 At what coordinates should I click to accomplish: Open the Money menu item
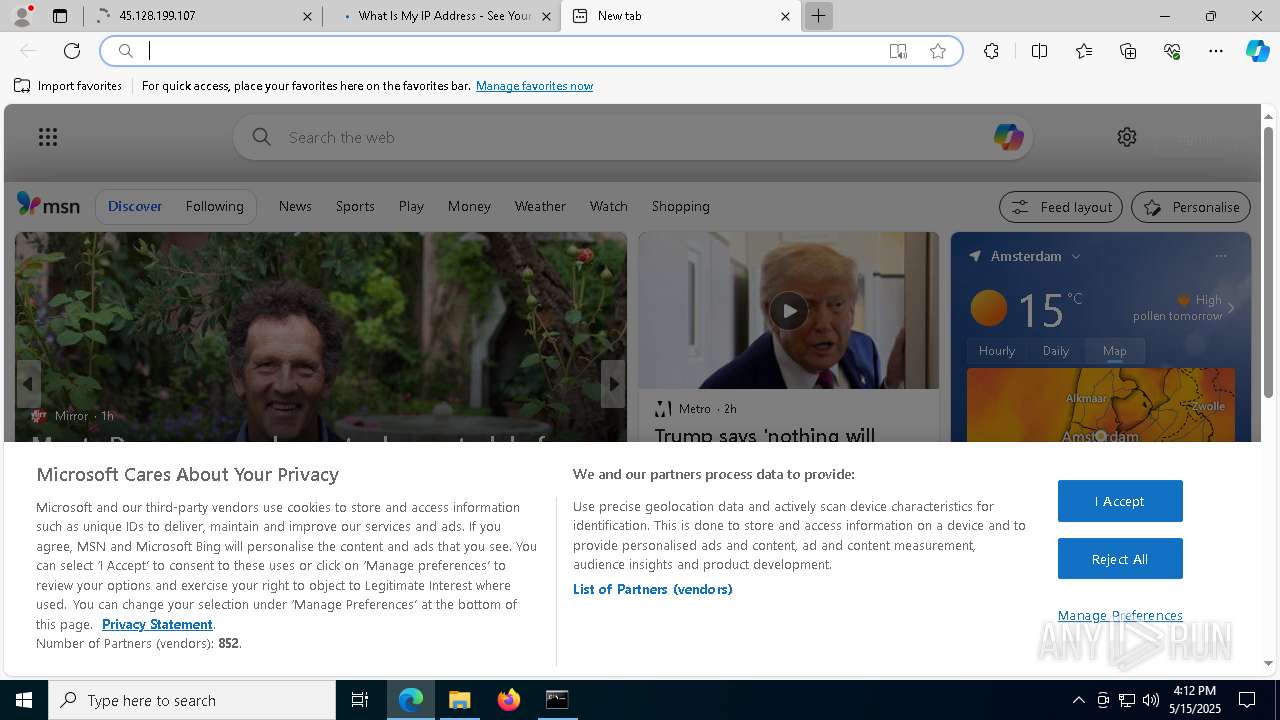click(469, 206)
